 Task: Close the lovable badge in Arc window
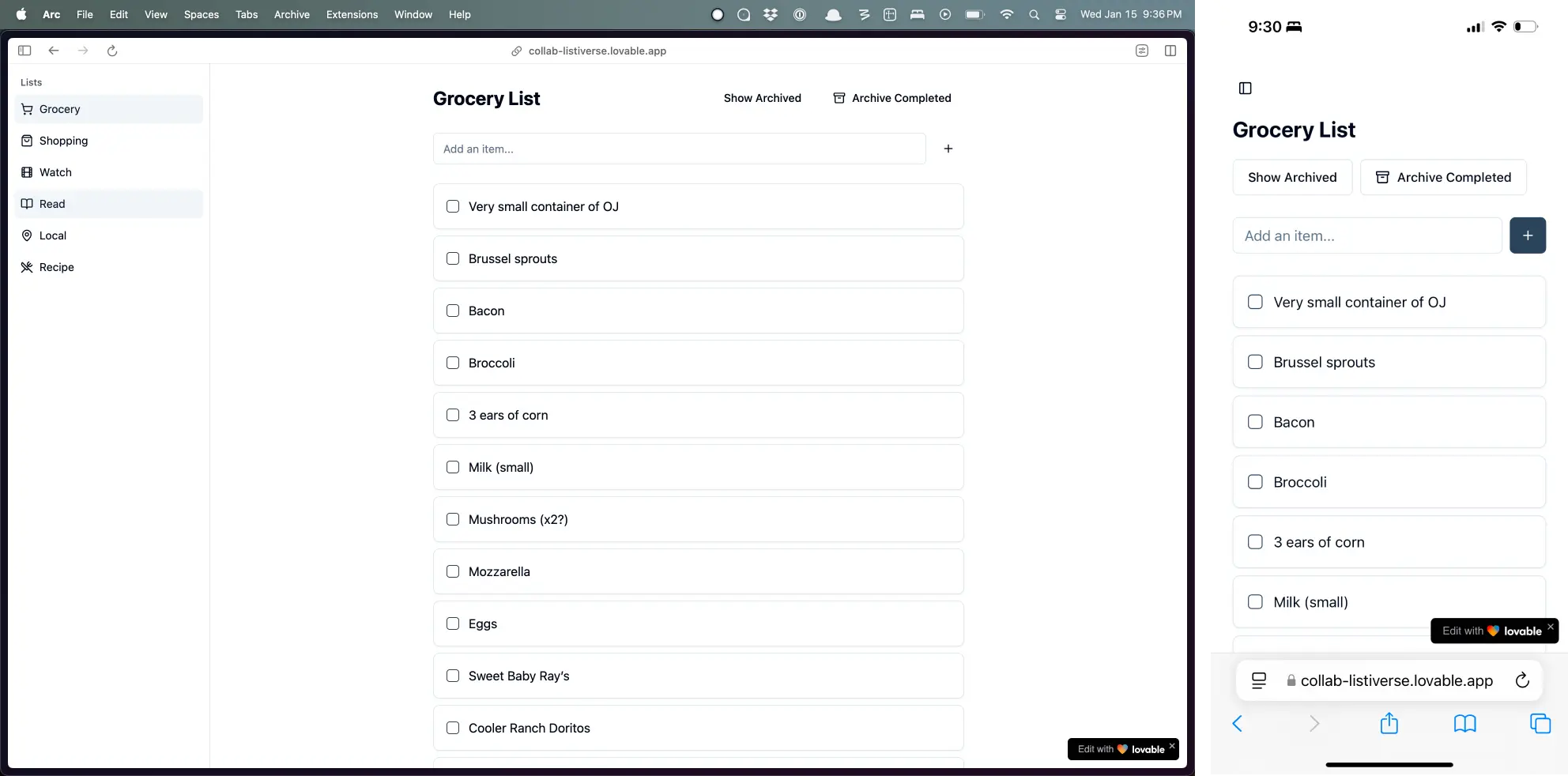[x=1172, y=745]
